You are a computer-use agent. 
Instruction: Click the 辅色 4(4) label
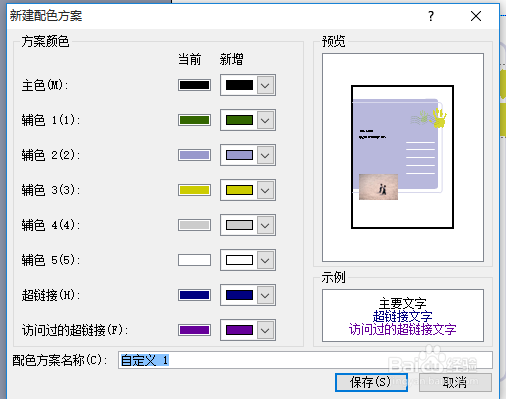pos(51,225)
